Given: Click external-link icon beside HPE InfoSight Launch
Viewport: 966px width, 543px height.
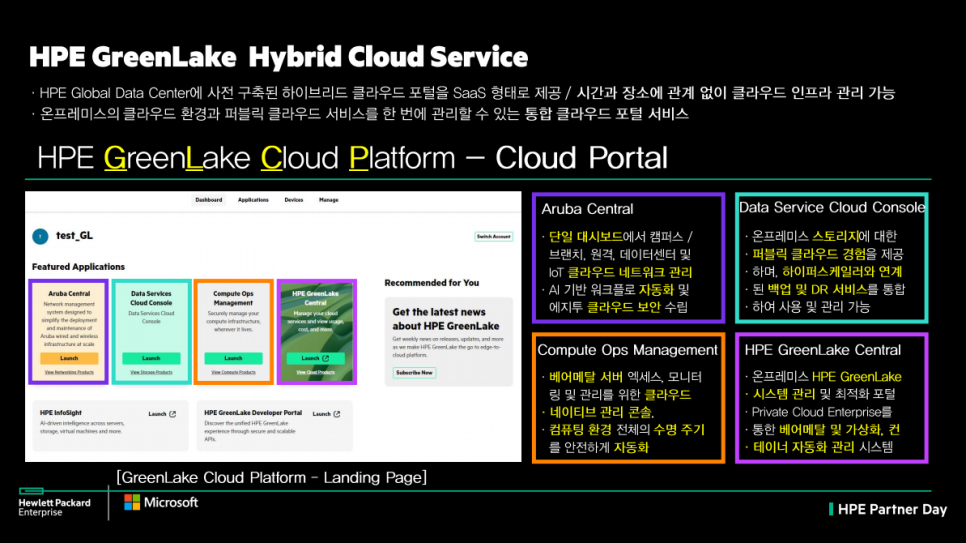Looking at the screenshot, I should click(172, 414).
